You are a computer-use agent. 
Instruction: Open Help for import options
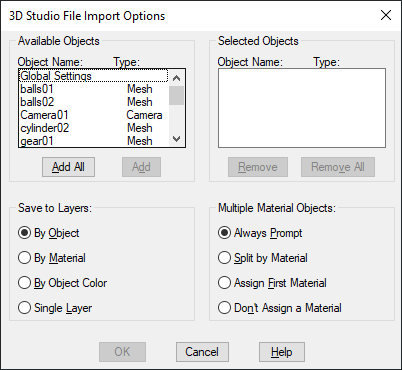(282, 352)
